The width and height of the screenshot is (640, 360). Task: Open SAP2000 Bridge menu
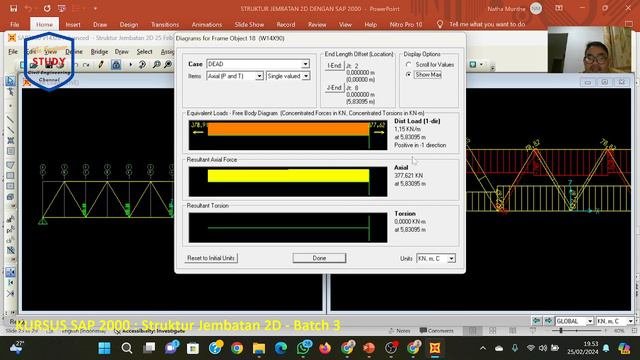[99, 52]
